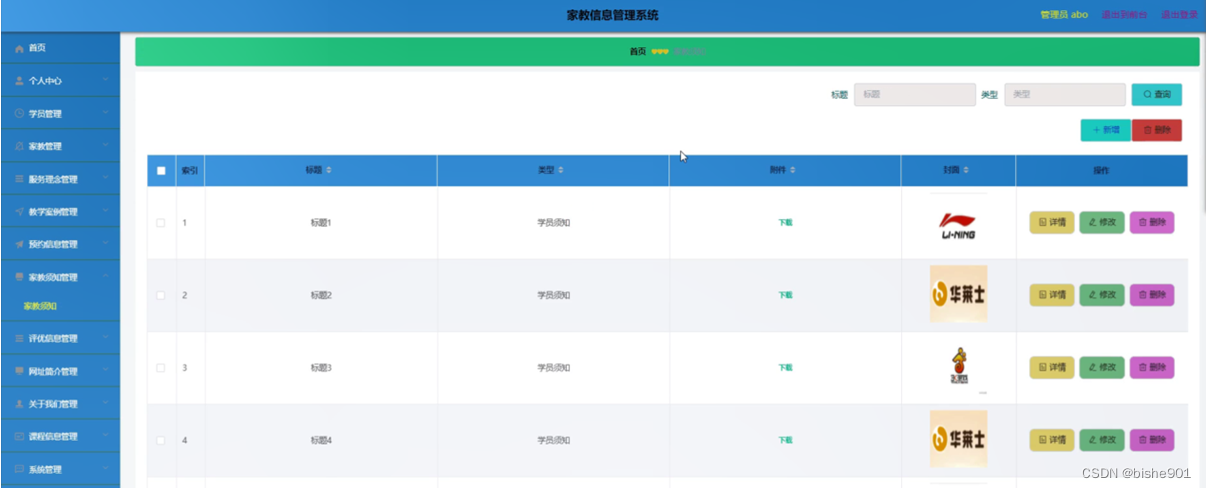Click 下载 link in row 标题4

tap(785, 440)
